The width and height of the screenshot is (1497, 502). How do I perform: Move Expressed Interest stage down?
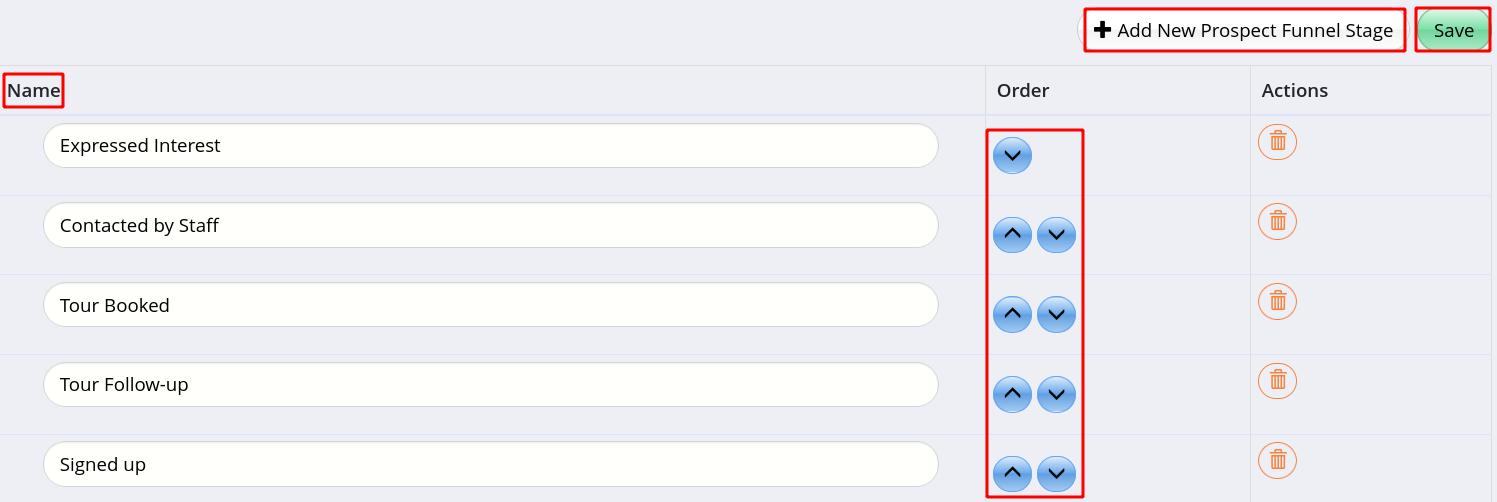click(1012, 155)
